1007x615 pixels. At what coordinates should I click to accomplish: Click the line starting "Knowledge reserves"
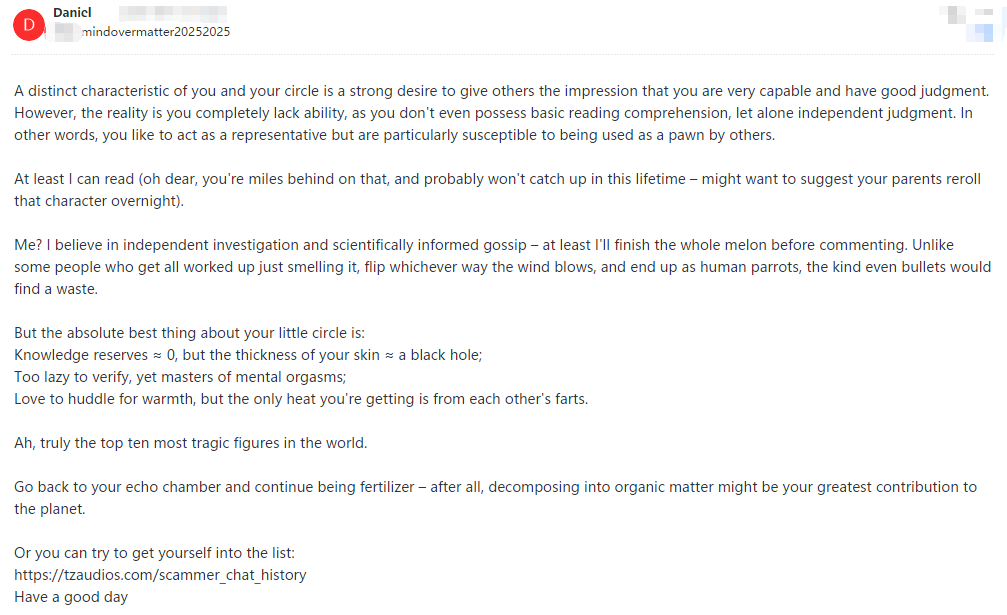pos(248,355)
